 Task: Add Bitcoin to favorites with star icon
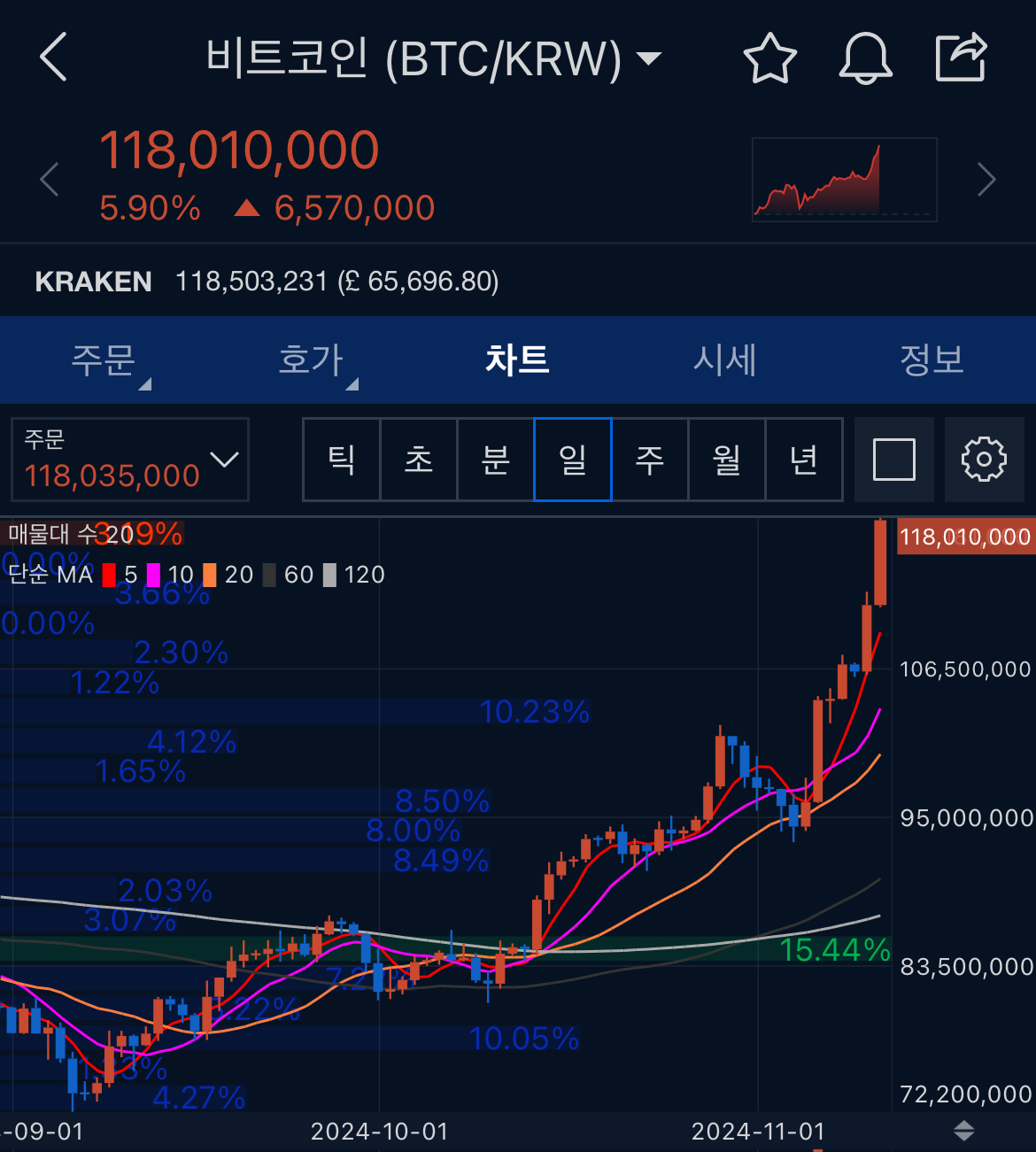[x=769, y=58]
